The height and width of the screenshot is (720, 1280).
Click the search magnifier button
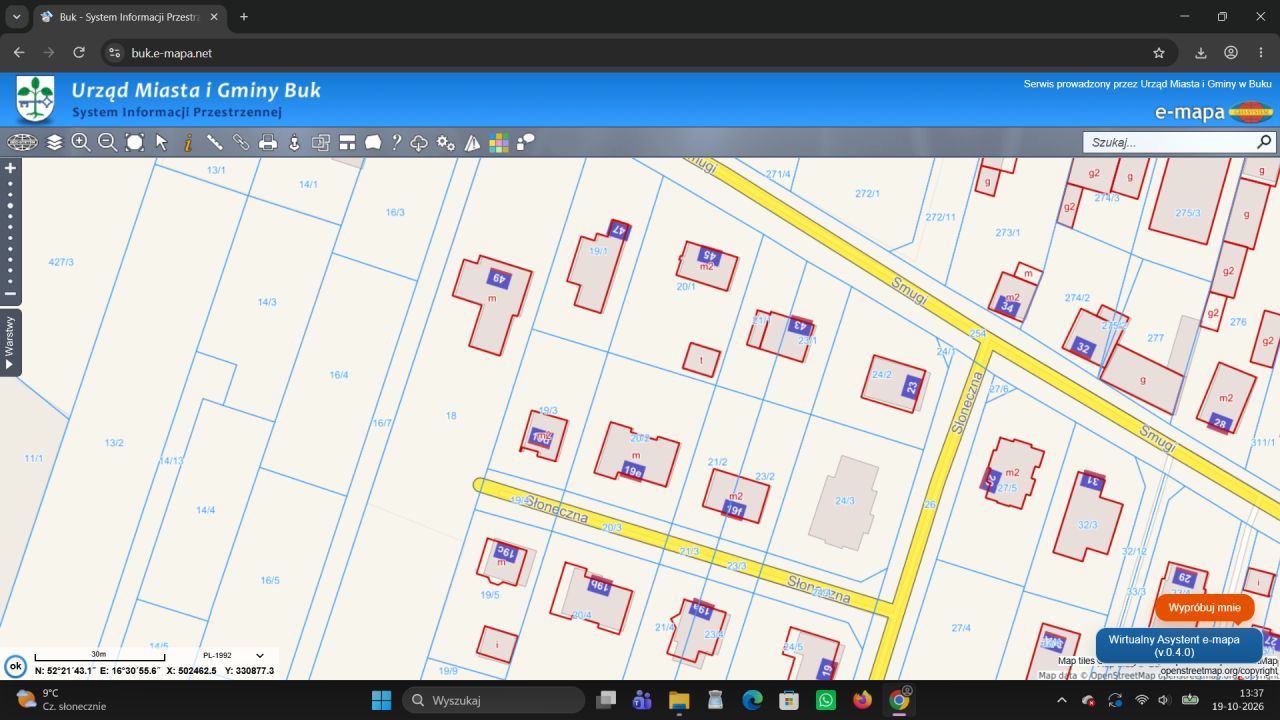(x=1265, y=142)
